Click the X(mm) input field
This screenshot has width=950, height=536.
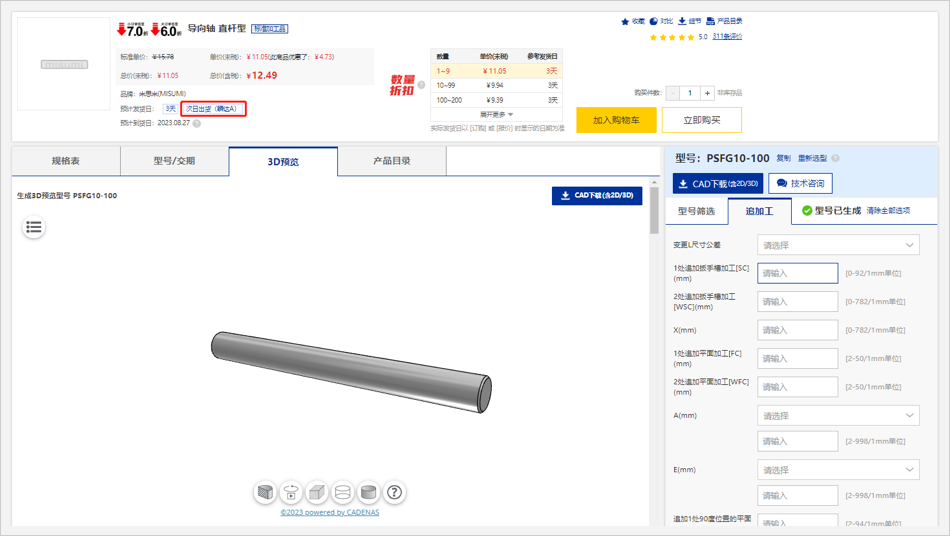797,330
